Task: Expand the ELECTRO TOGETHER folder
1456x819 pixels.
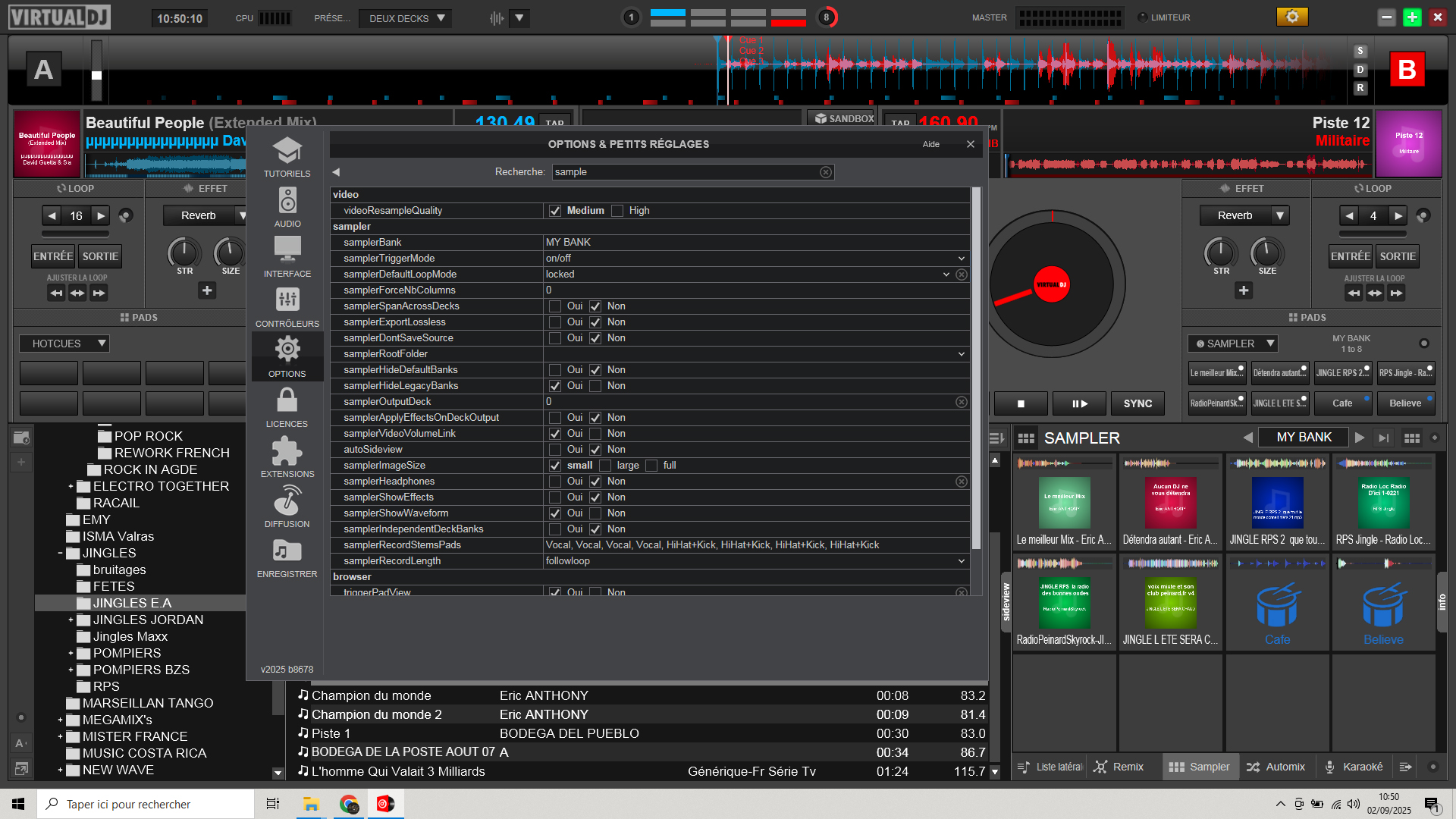Action: [x=71, y=487]
